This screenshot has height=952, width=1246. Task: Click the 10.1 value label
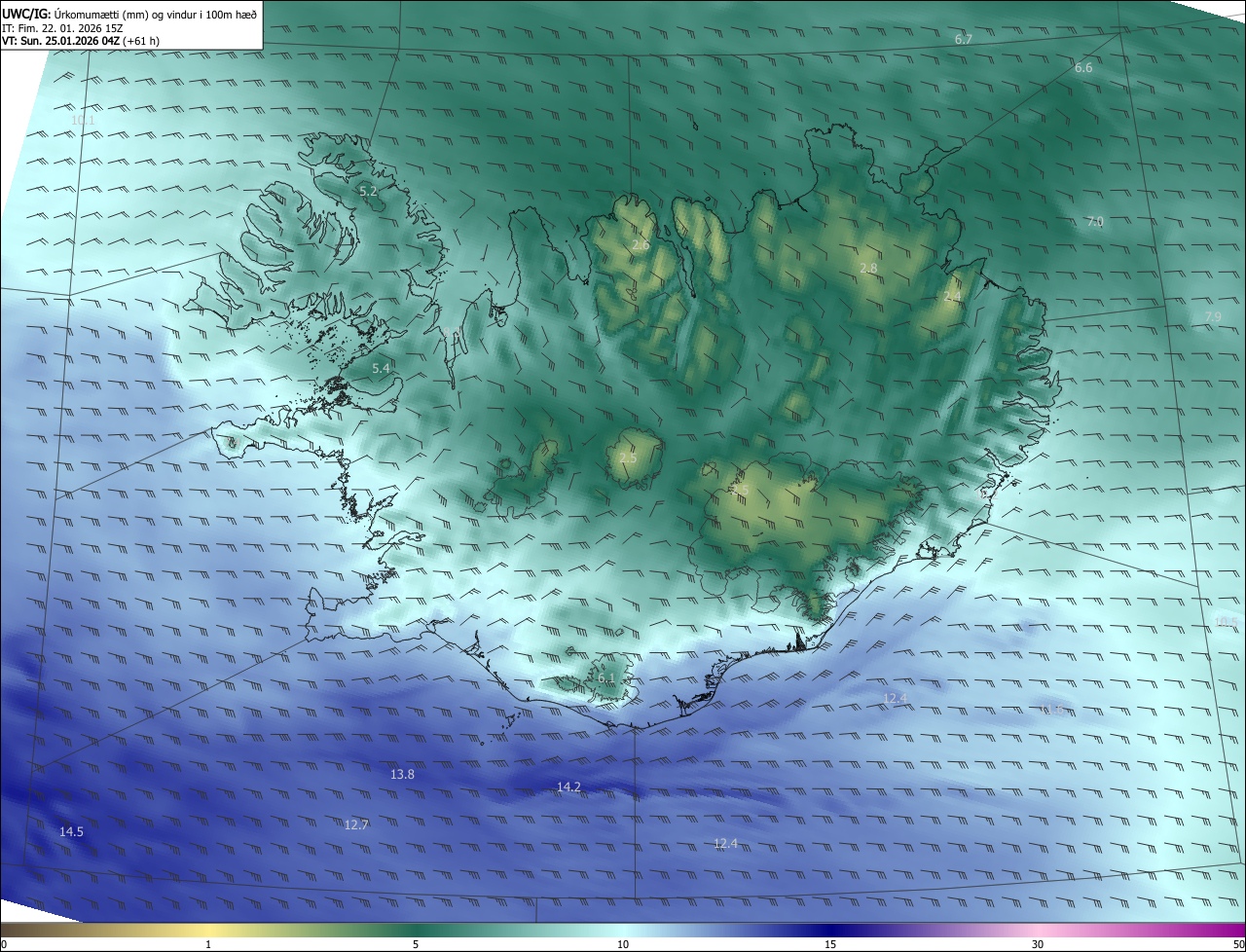coord(83,121)
